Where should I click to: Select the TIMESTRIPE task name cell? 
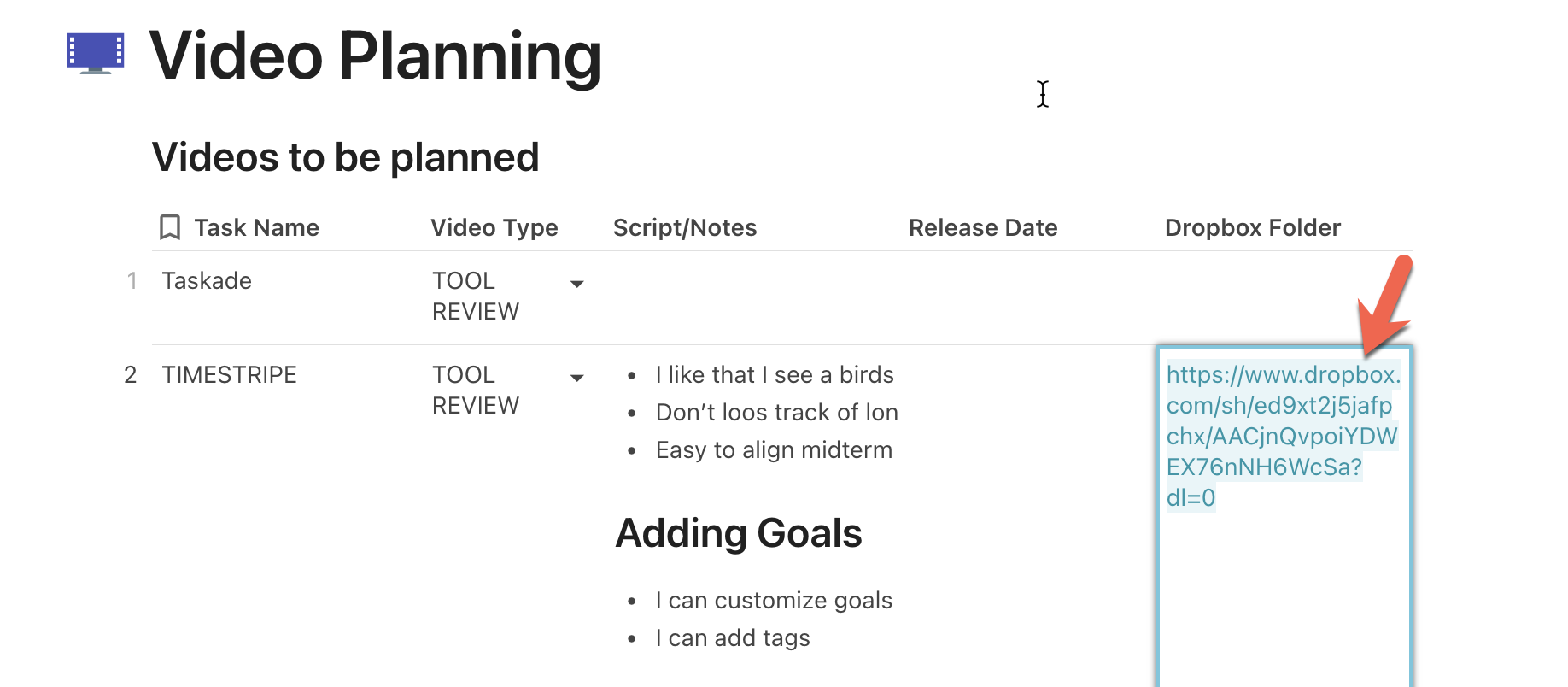click(x=229, y=375)
